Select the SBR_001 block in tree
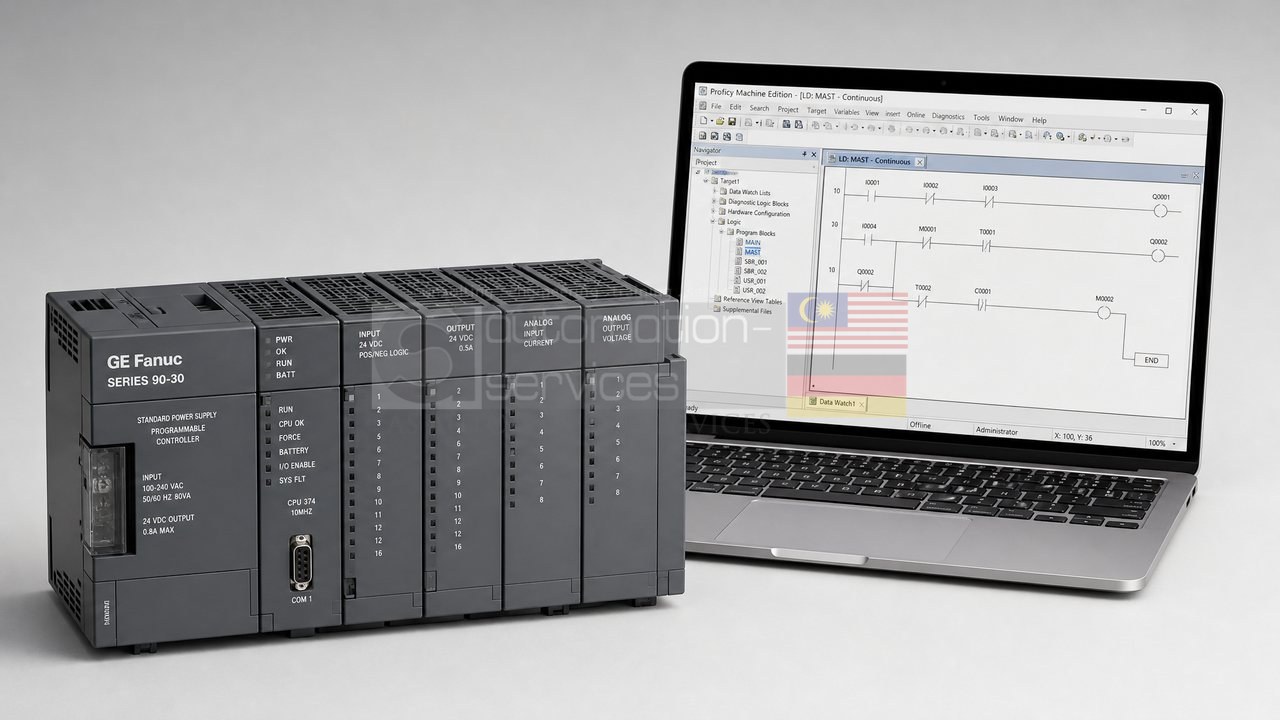The image size is (1280, 720). pyautogui.click(x=755, y=262)
